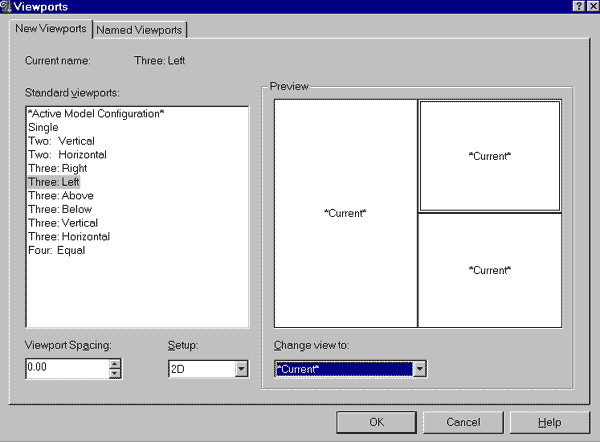Select the New Viewports tab
This screenshot has width=600, height=442.
50,29
